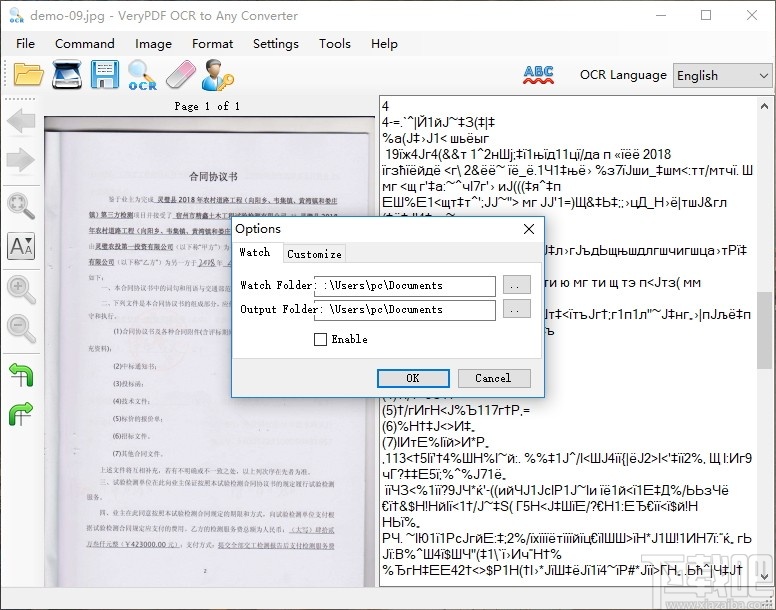Click the OCR text scrollbar down arrow
Image resolution: width=776 pixels, height=610 pixels.
pos(764,577)
